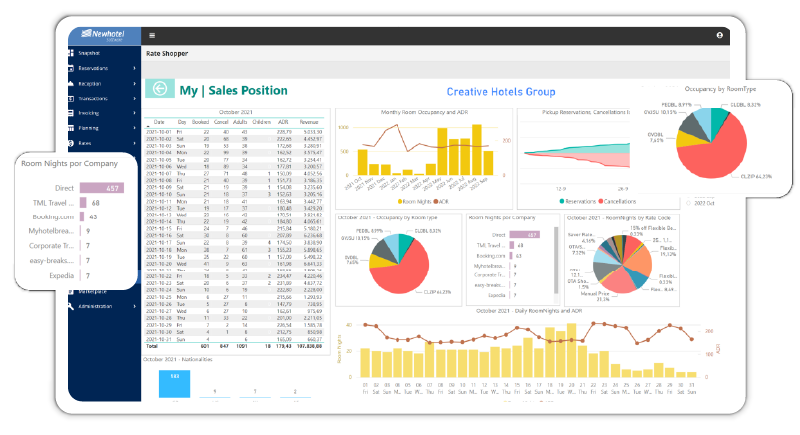Open the user account icon
The height and width of the screenshot is (435, 800).
(x=719, y=35)
